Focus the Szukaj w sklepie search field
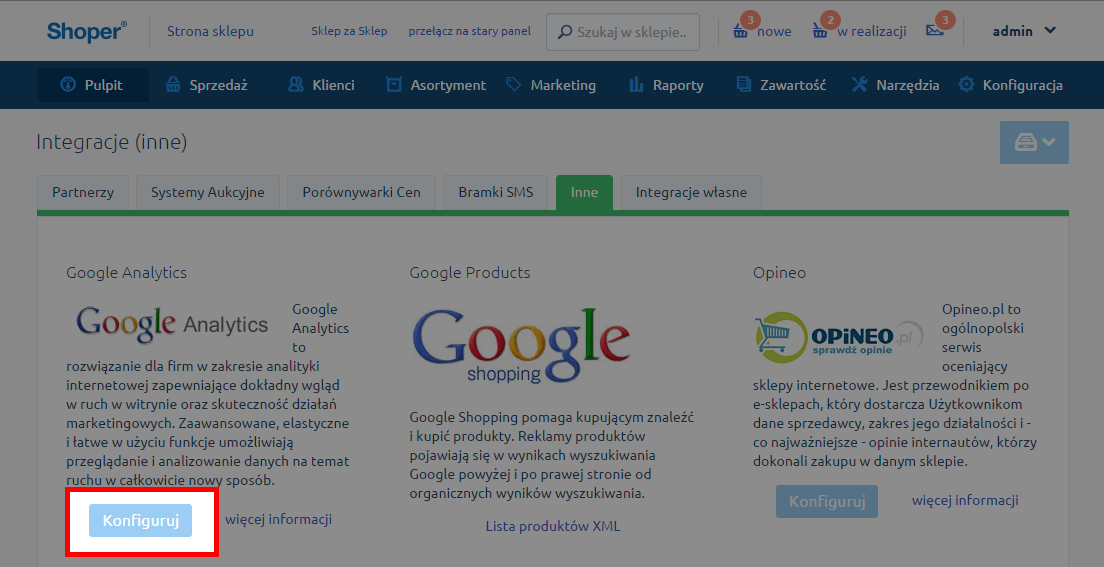This screenshot has height=567, width=1104. coord(623,32)
